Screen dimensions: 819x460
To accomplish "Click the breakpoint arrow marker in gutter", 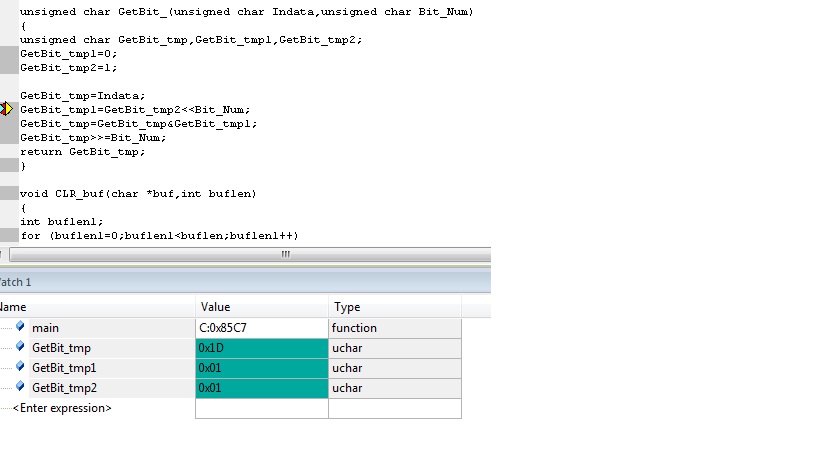I will [x=6, y=109].
